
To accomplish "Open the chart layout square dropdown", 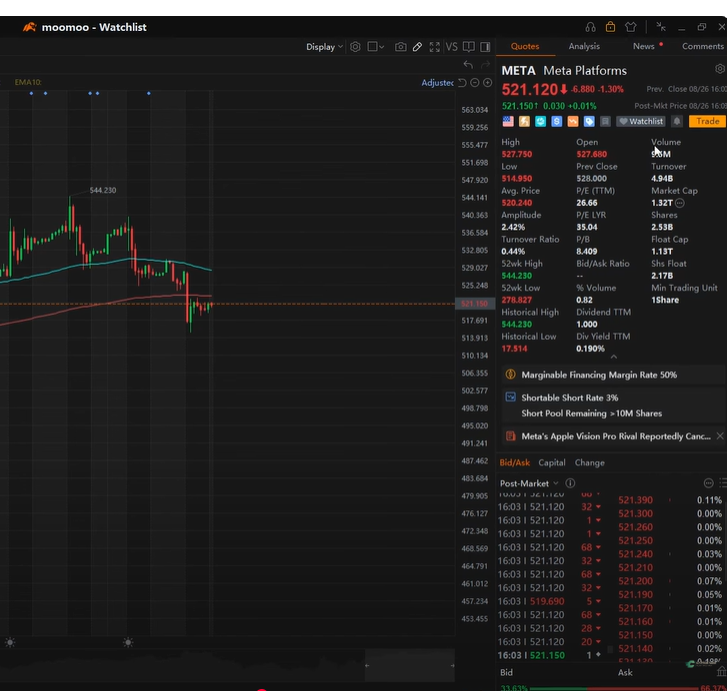I will point(376,47).
